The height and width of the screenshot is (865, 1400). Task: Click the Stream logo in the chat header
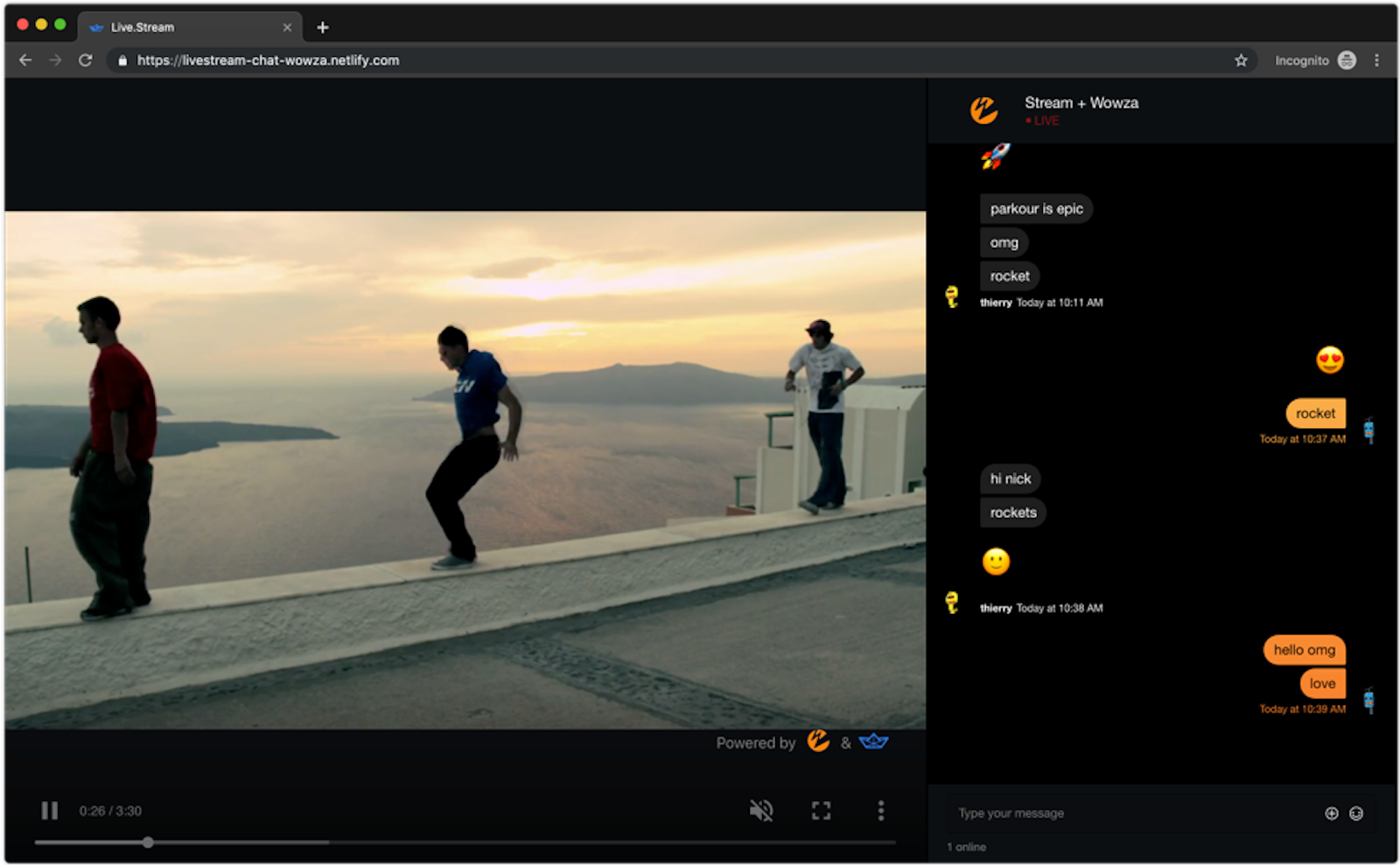[983, 110]
